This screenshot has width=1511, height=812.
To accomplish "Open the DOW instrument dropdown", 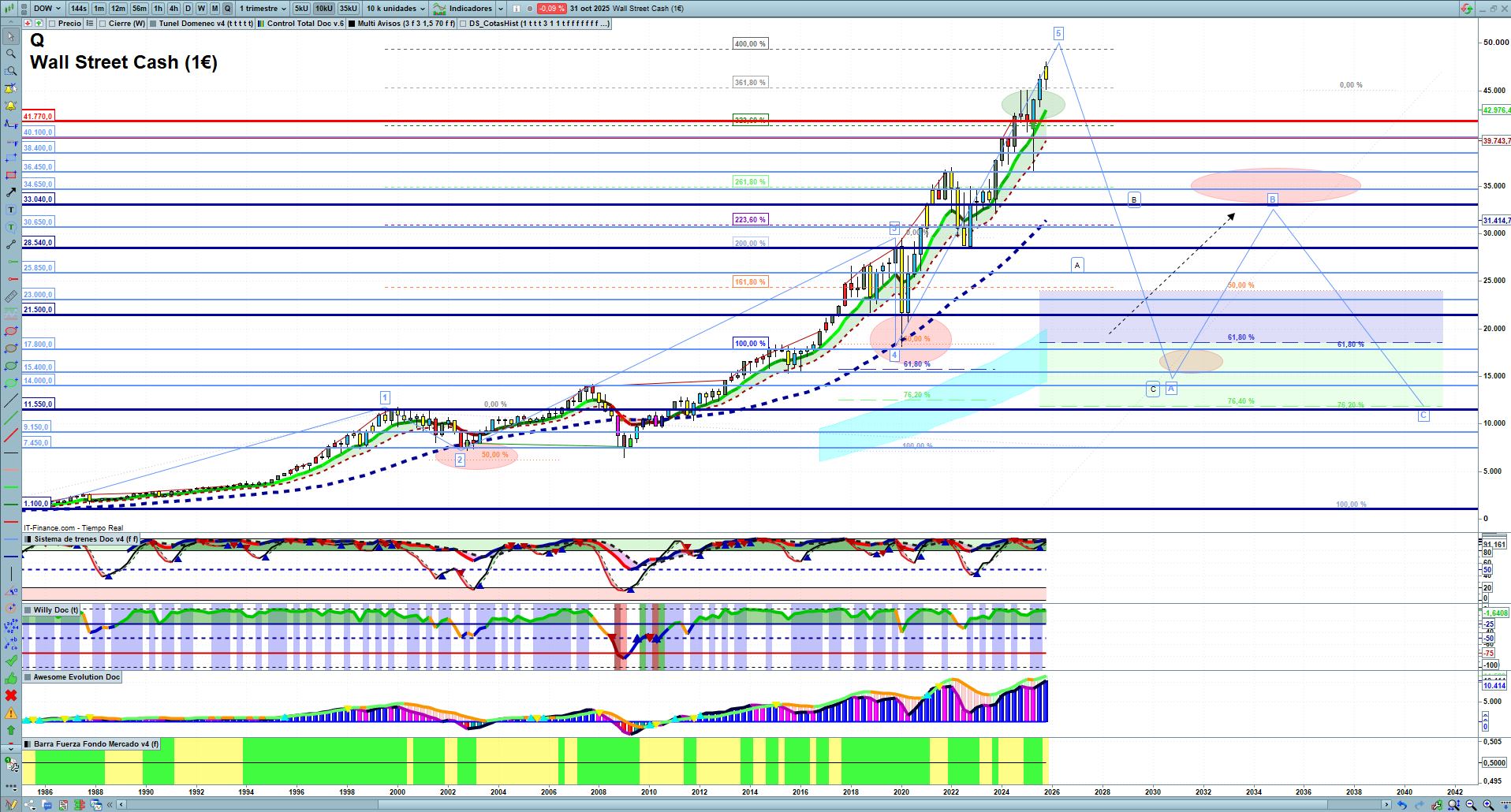I will 47,9.
